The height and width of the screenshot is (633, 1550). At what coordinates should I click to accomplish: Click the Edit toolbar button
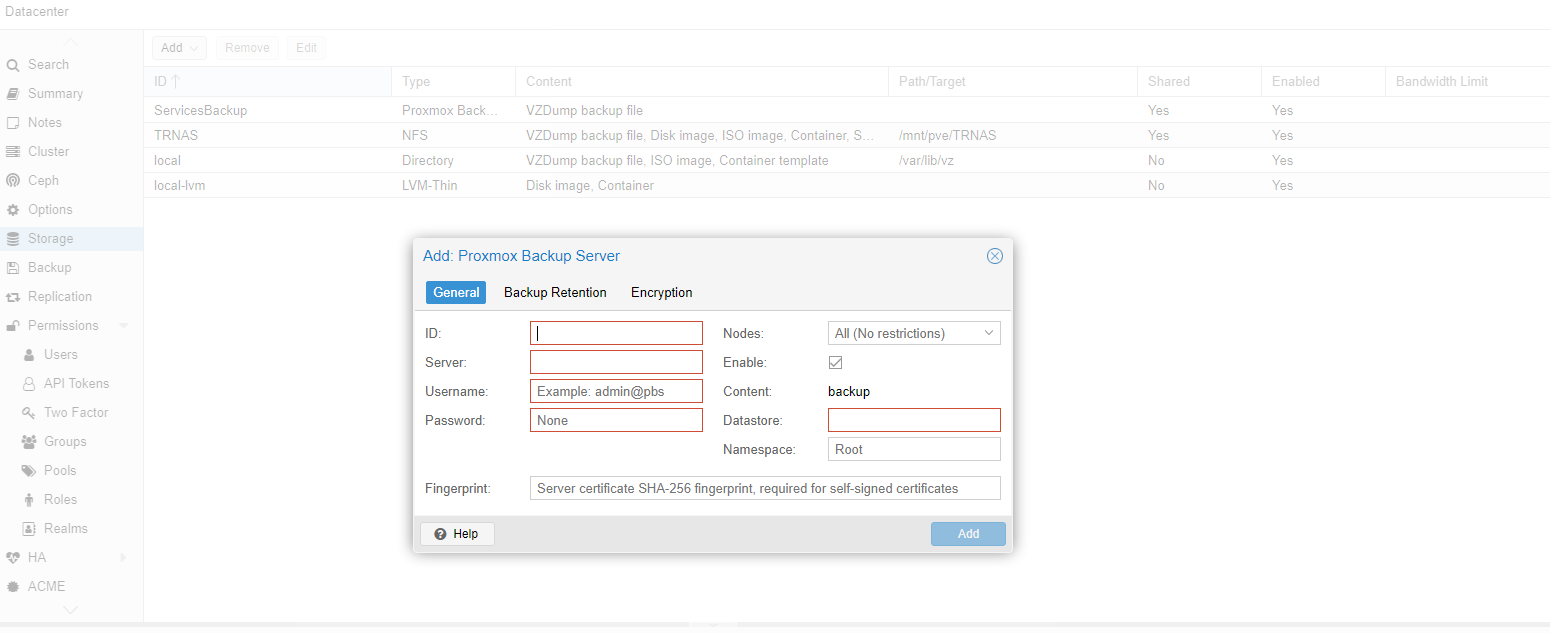(x=306, y=48)
